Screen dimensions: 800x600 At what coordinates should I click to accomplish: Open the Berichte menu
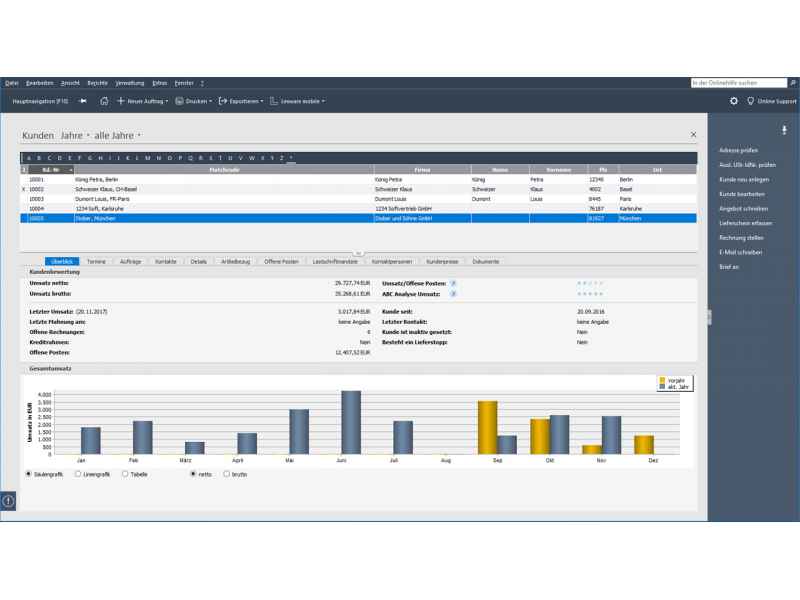pos(97,82)
